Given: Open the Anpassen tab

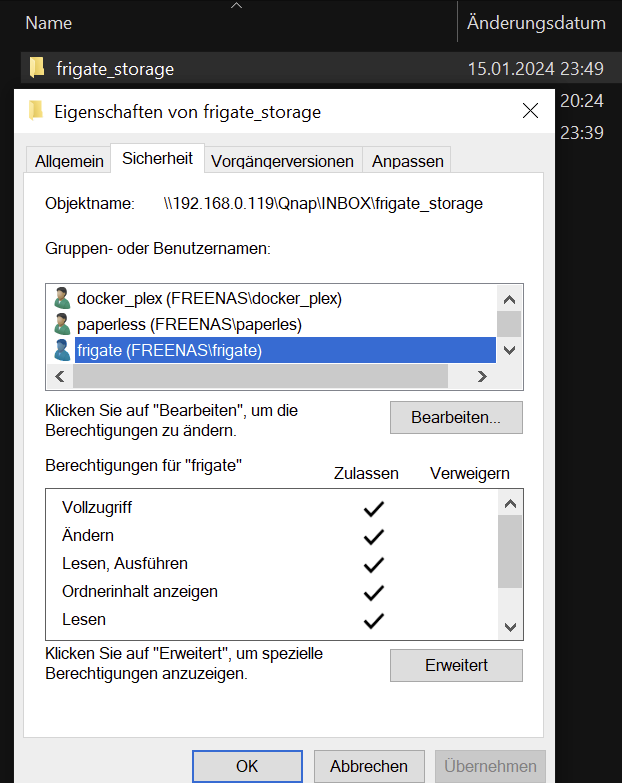Looking at the screenshot, I should (x=408, y=161).
